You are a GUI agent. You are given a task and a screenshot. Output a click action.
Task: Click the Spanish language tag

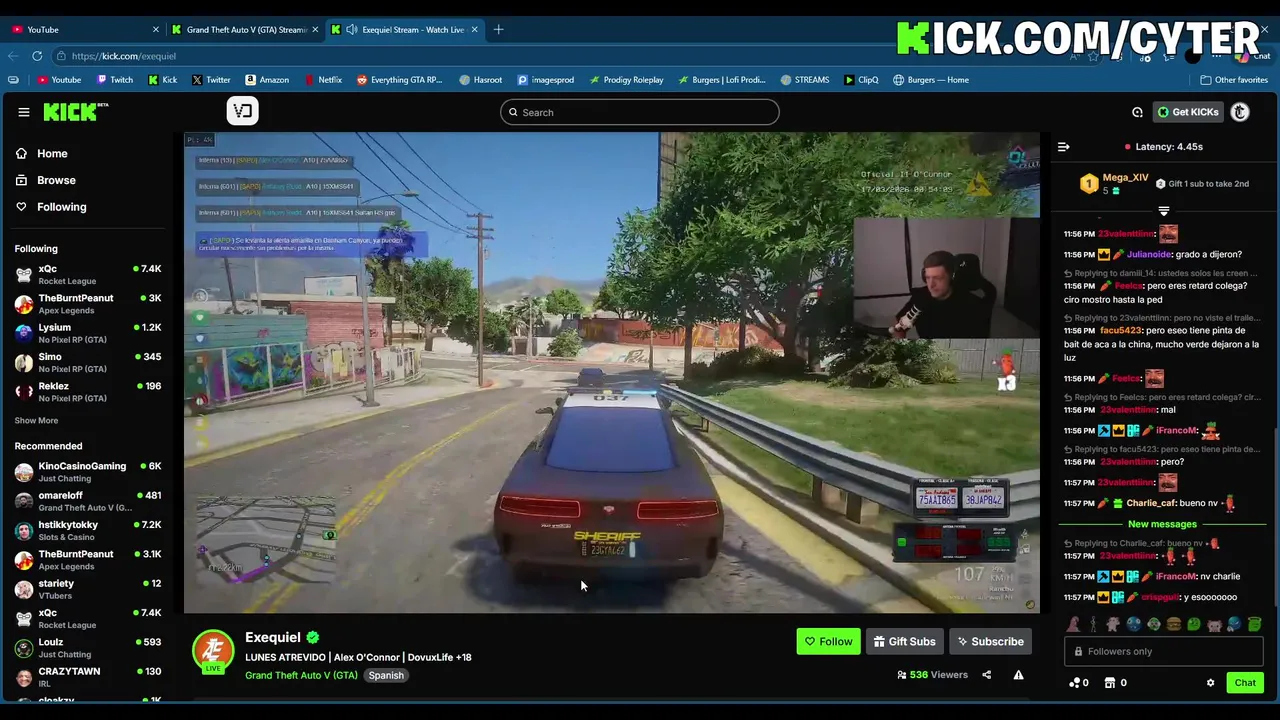click(386, 675)
